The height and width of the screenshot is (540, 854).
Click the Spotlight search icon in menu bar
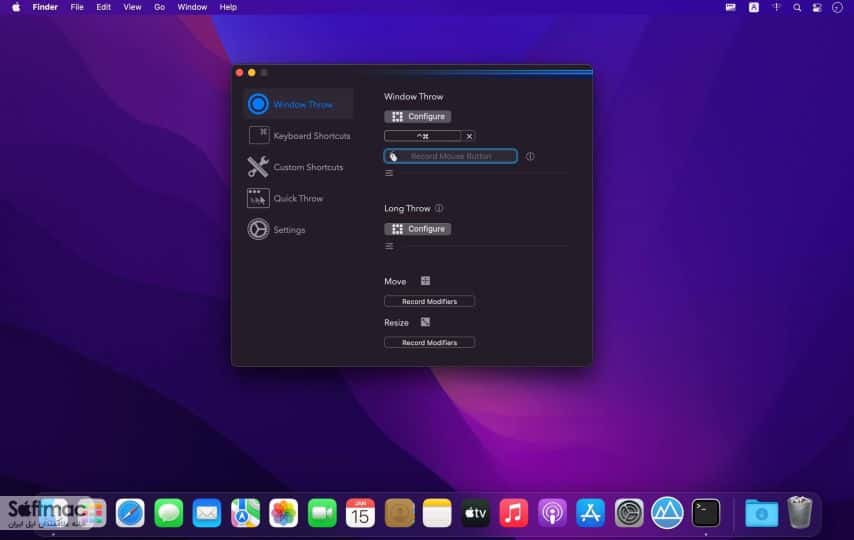coord(797,7)
